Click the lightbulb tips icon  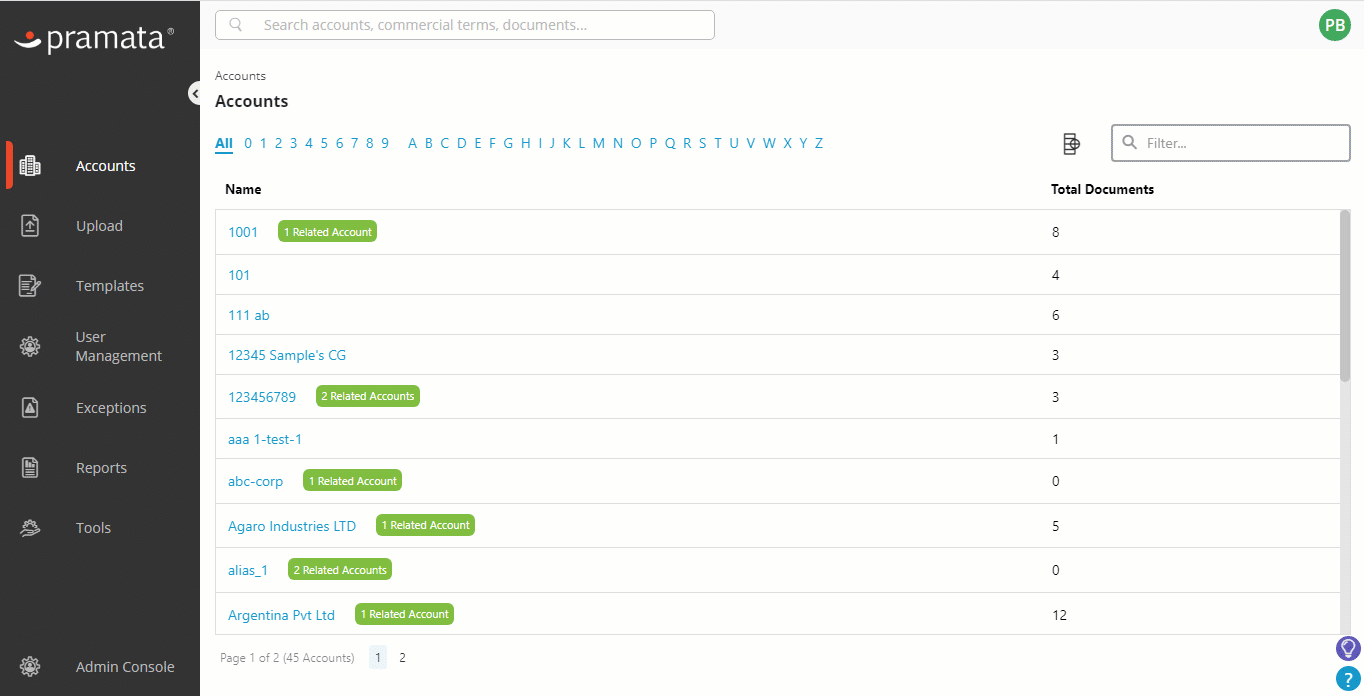point(1348,648)
